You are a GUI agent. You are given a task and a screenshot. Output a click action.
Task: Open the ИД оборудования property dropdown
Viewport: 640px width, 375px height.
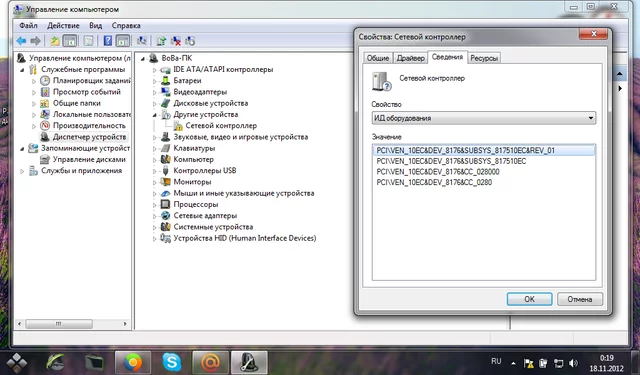484,118
